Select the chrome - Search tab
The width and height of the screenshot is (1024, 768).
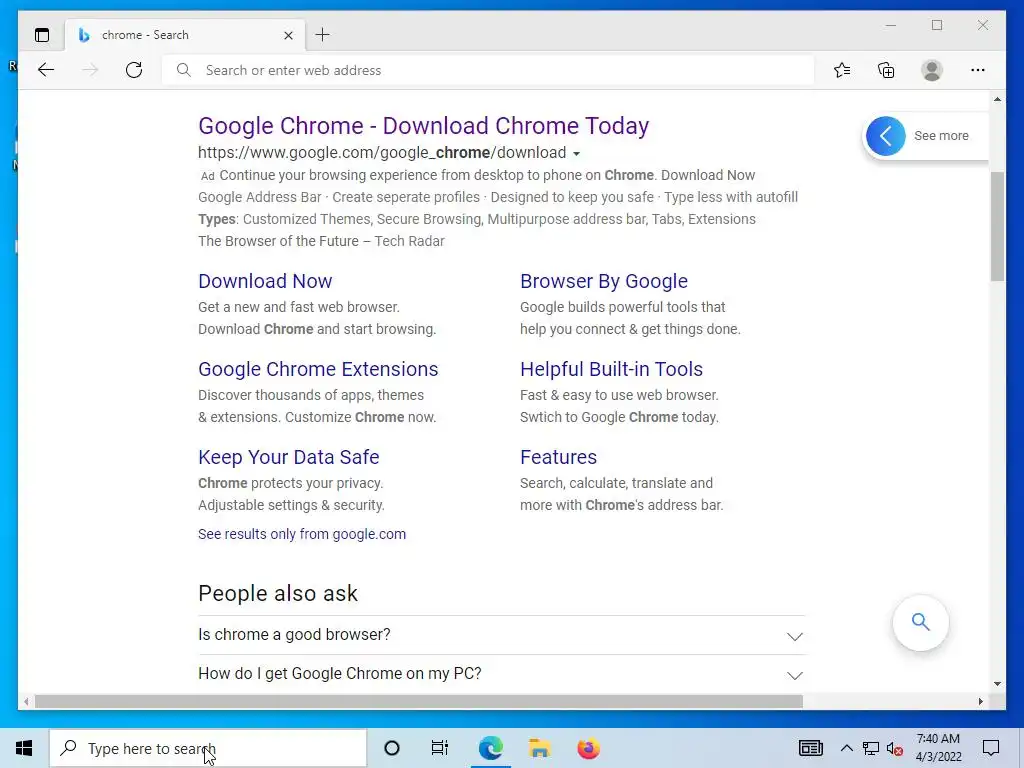tap(185, 35)
